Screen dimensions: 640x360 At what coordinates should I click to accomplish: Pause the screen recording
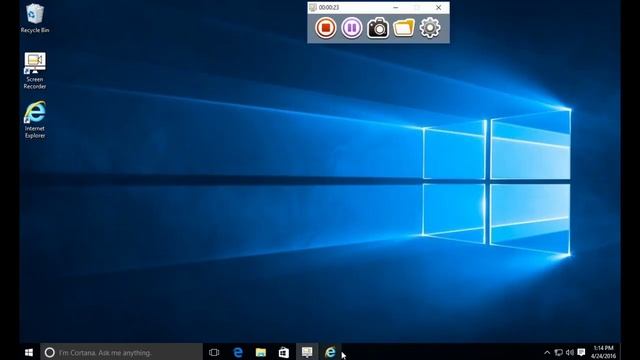pyautogui.click(x=352, y=28)
